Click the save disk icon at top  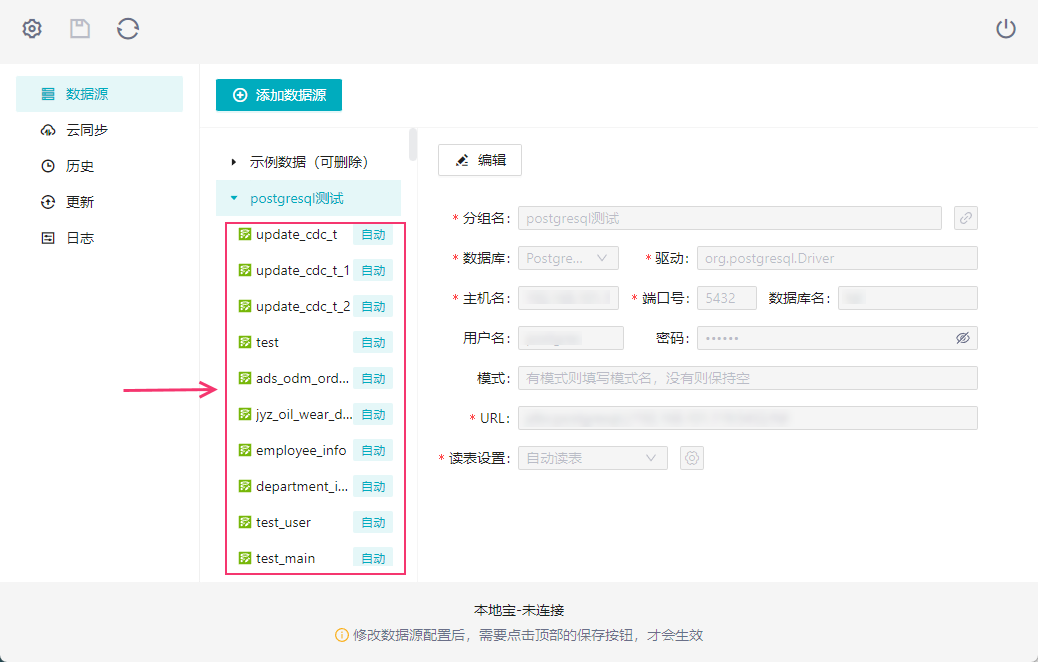pyautogui.click(x=80, y=28)
